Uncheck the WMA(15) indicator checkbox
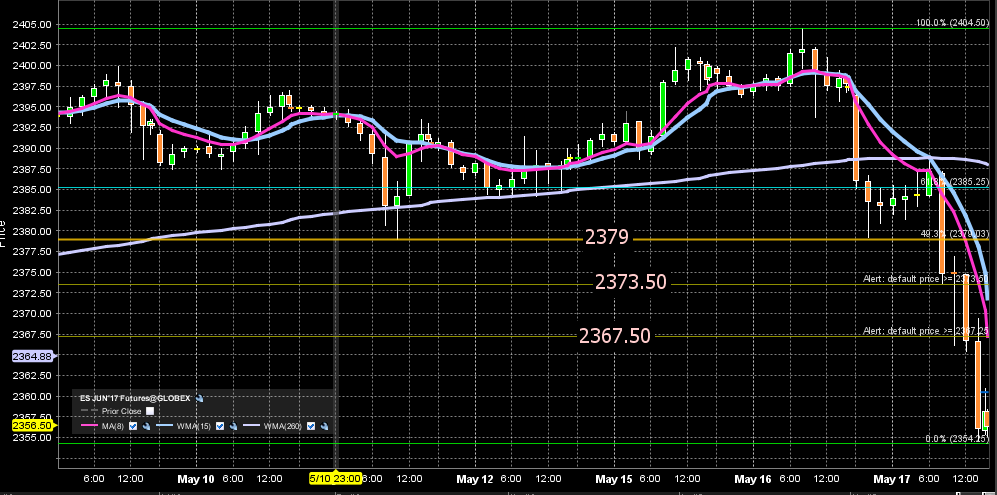The height and width of the screenshot is (495, 997). [220, 426]
